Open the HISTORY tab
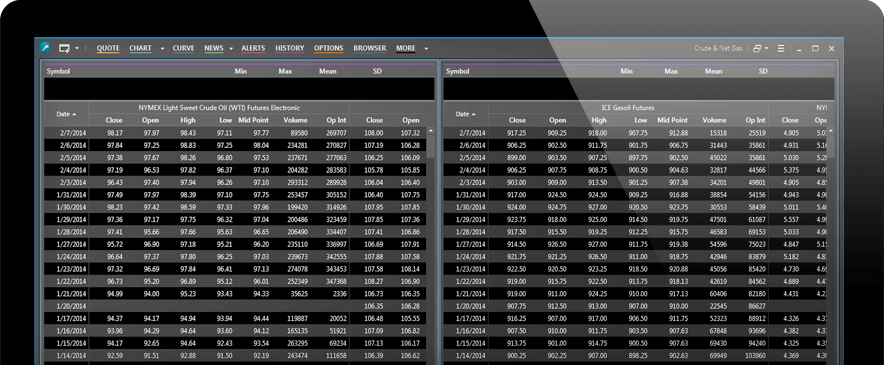 tap(290, 49)
